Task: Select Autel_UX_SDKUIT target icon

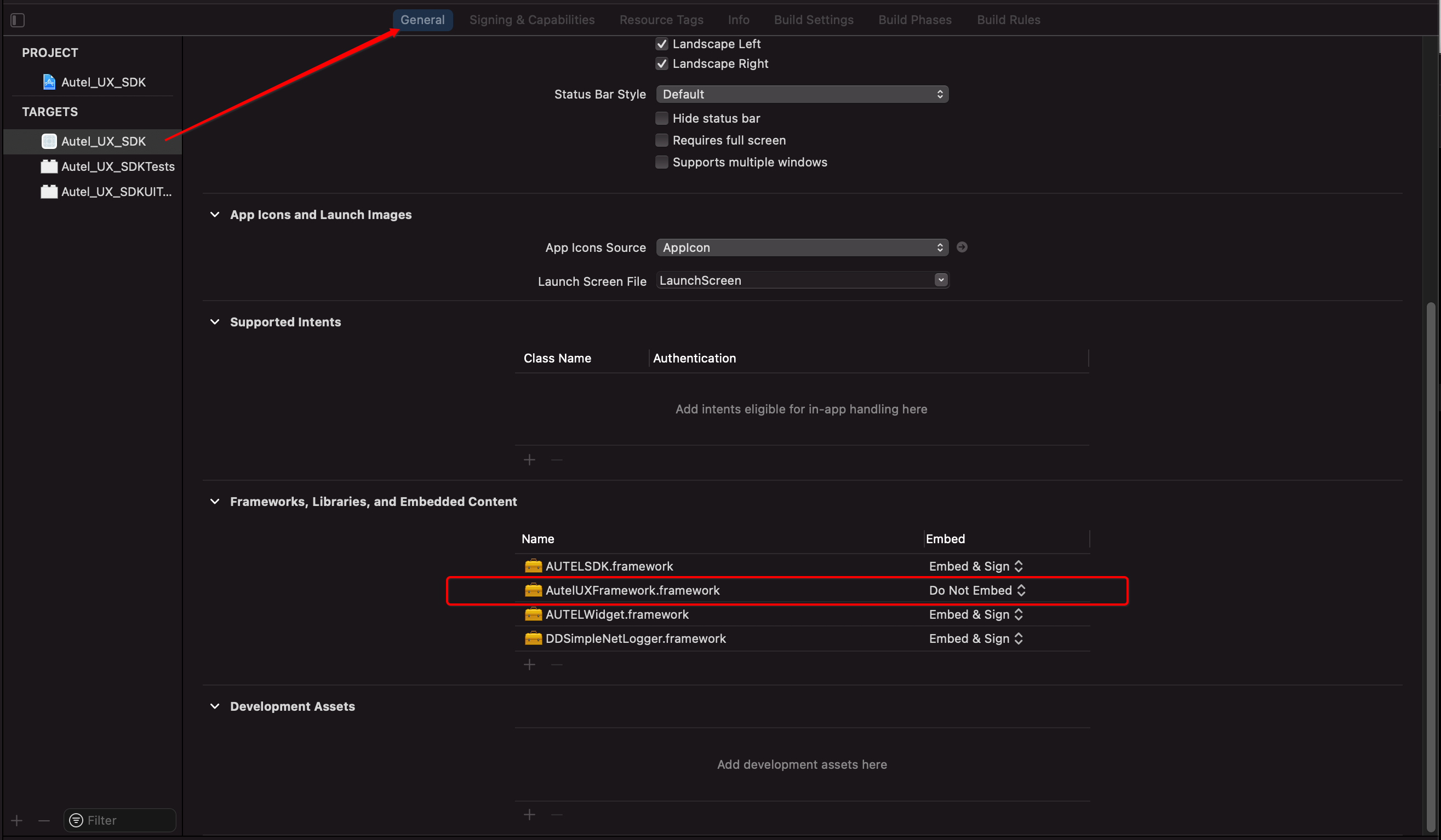Action: (48, 192)
